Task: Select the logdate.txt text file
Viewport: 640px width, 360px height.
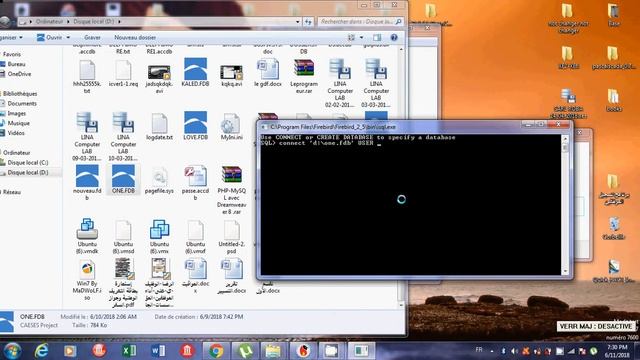Action: click(x=159, y=126)
